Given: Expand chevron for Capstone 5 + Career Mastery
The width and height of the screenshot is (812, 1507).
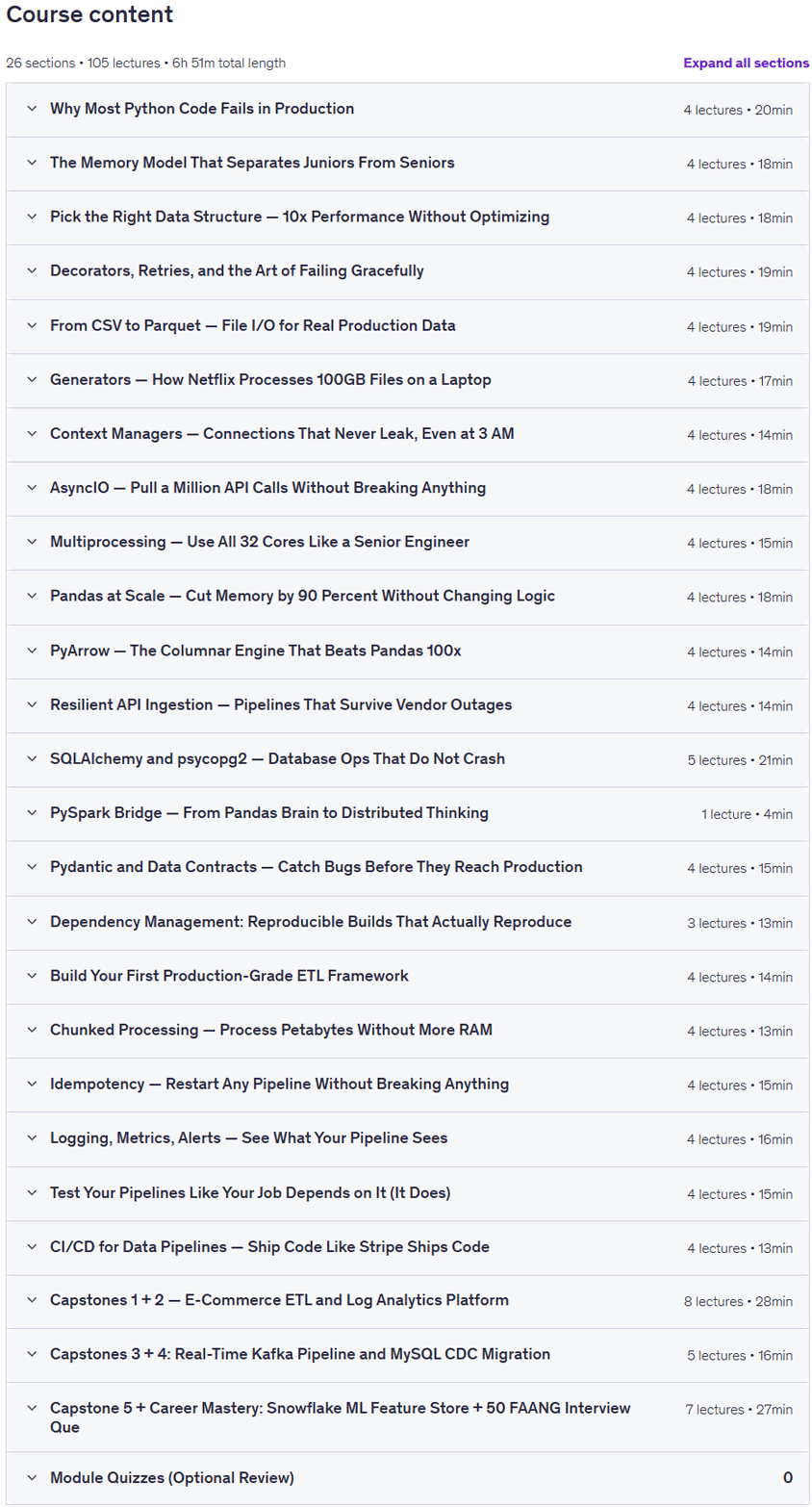Looking at the screenshot, I should coord(32,1409).
